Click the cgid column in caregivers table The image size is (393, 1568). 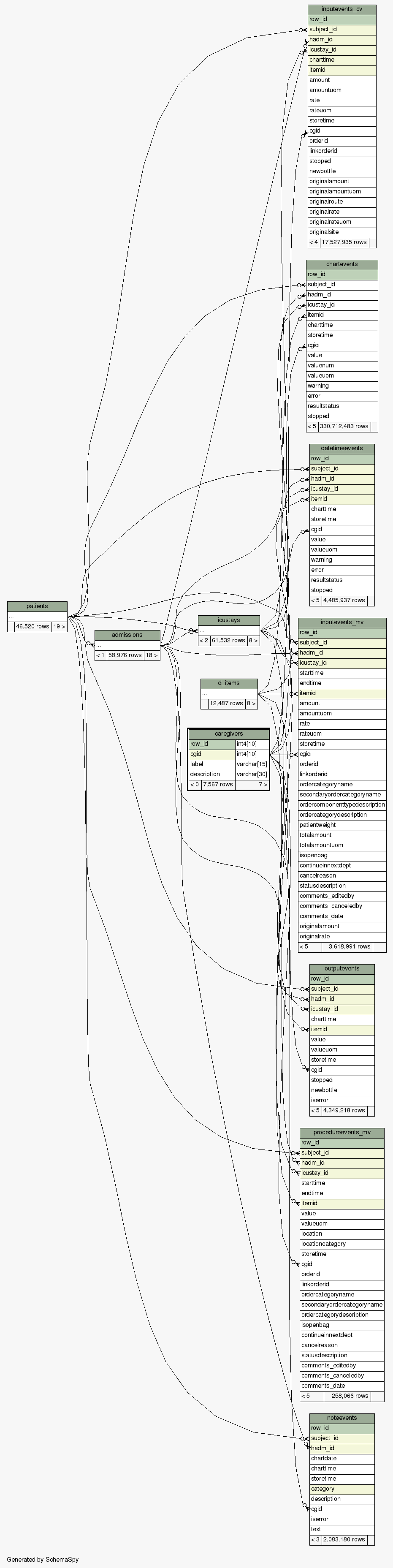211,754
